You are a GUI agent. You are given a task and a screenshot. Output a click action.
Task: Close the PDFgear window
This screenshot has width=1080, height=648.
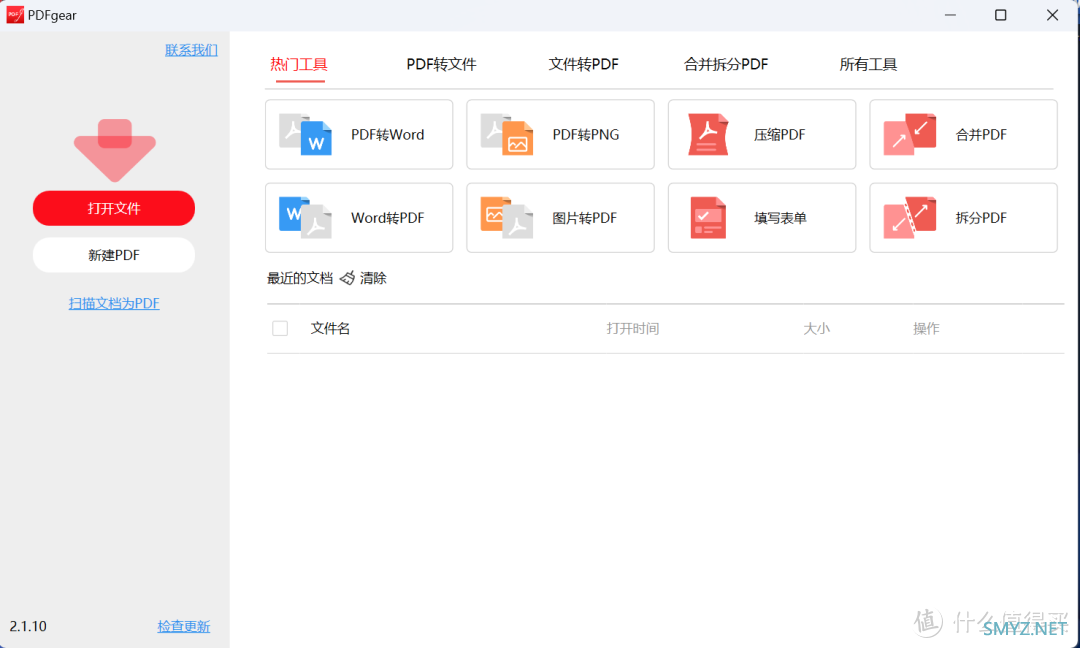[x=1052, y=15]
